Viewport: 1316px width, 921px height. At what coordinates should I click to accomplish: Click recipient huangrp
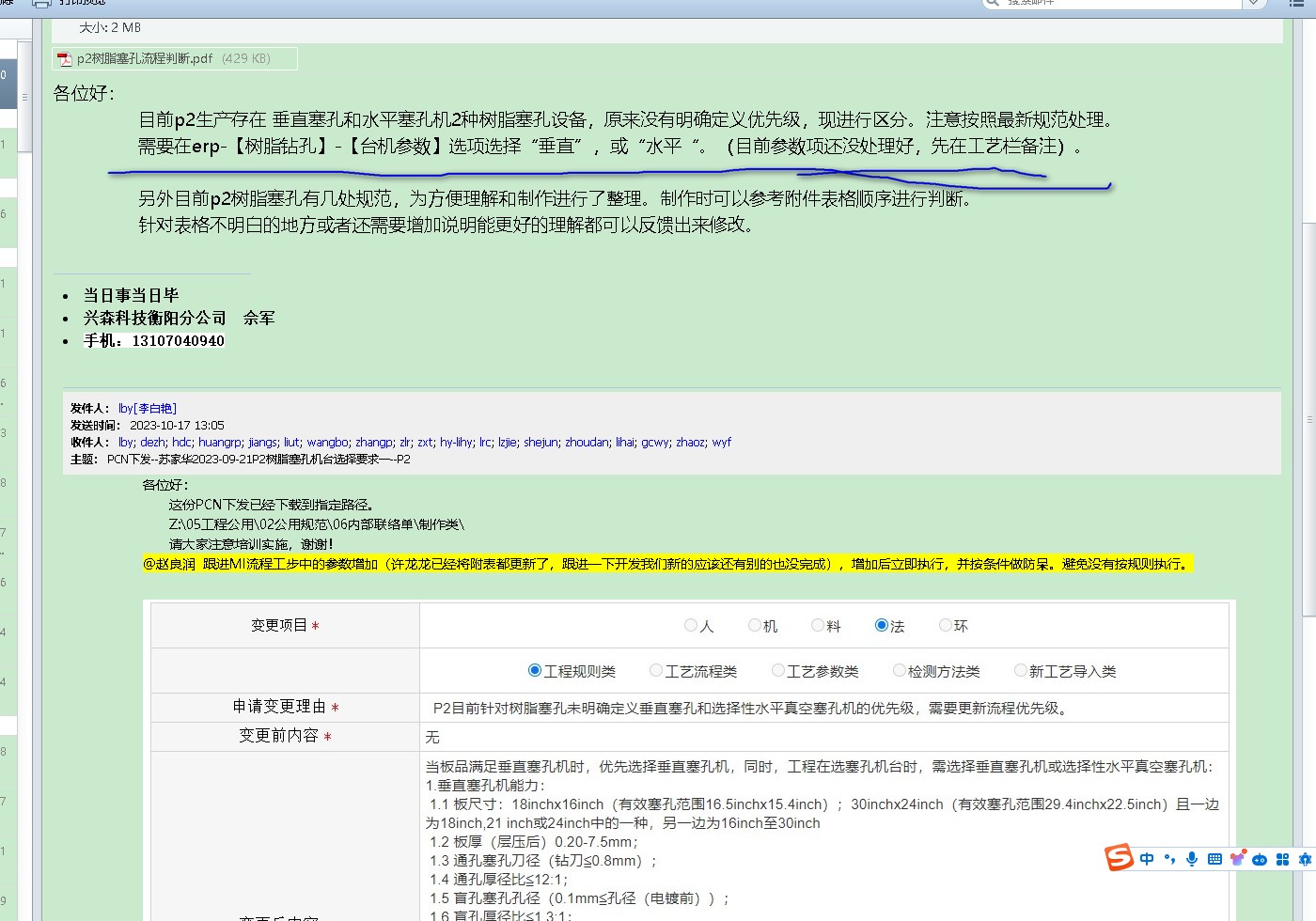coord(220,442)
